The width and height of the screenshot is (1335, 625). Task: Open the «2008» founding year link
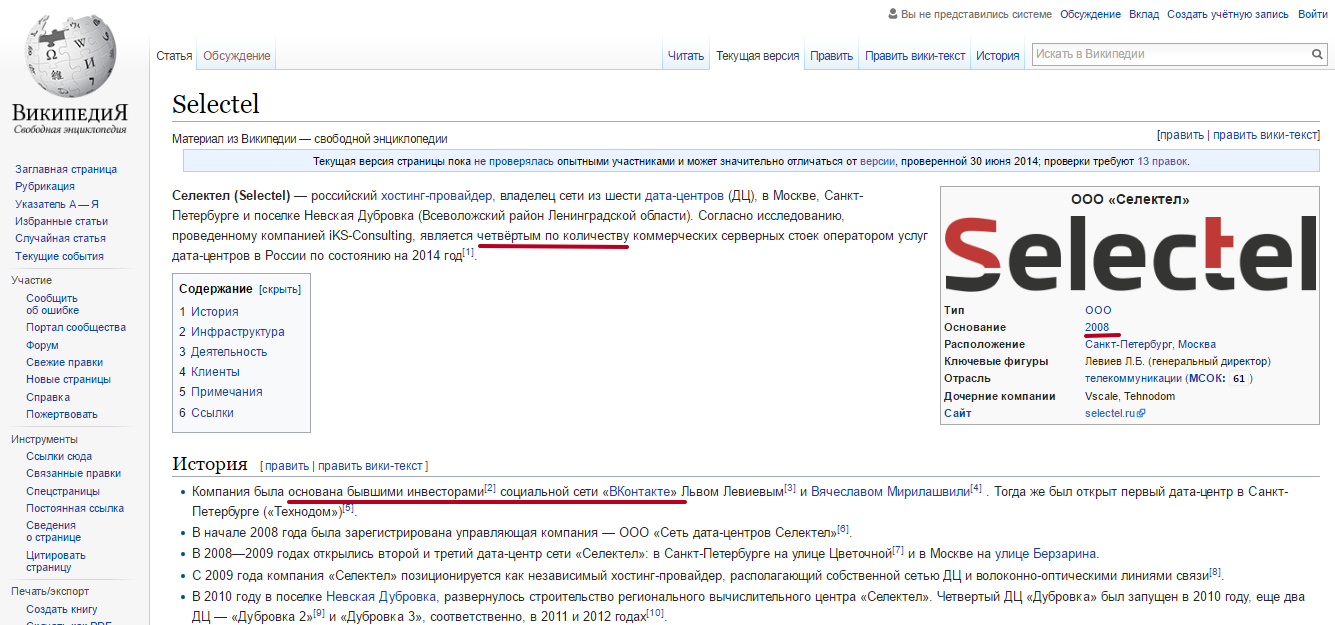point(1097,327)
